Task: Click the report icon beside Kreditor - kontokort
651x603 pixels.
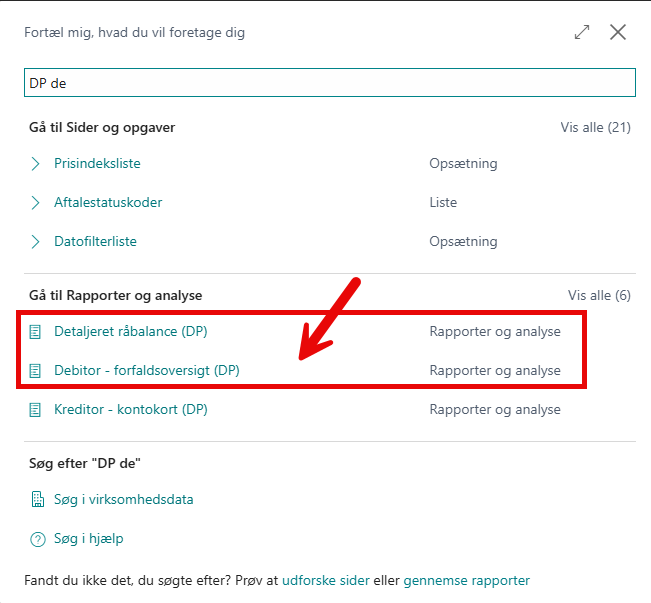Action: 35,410
